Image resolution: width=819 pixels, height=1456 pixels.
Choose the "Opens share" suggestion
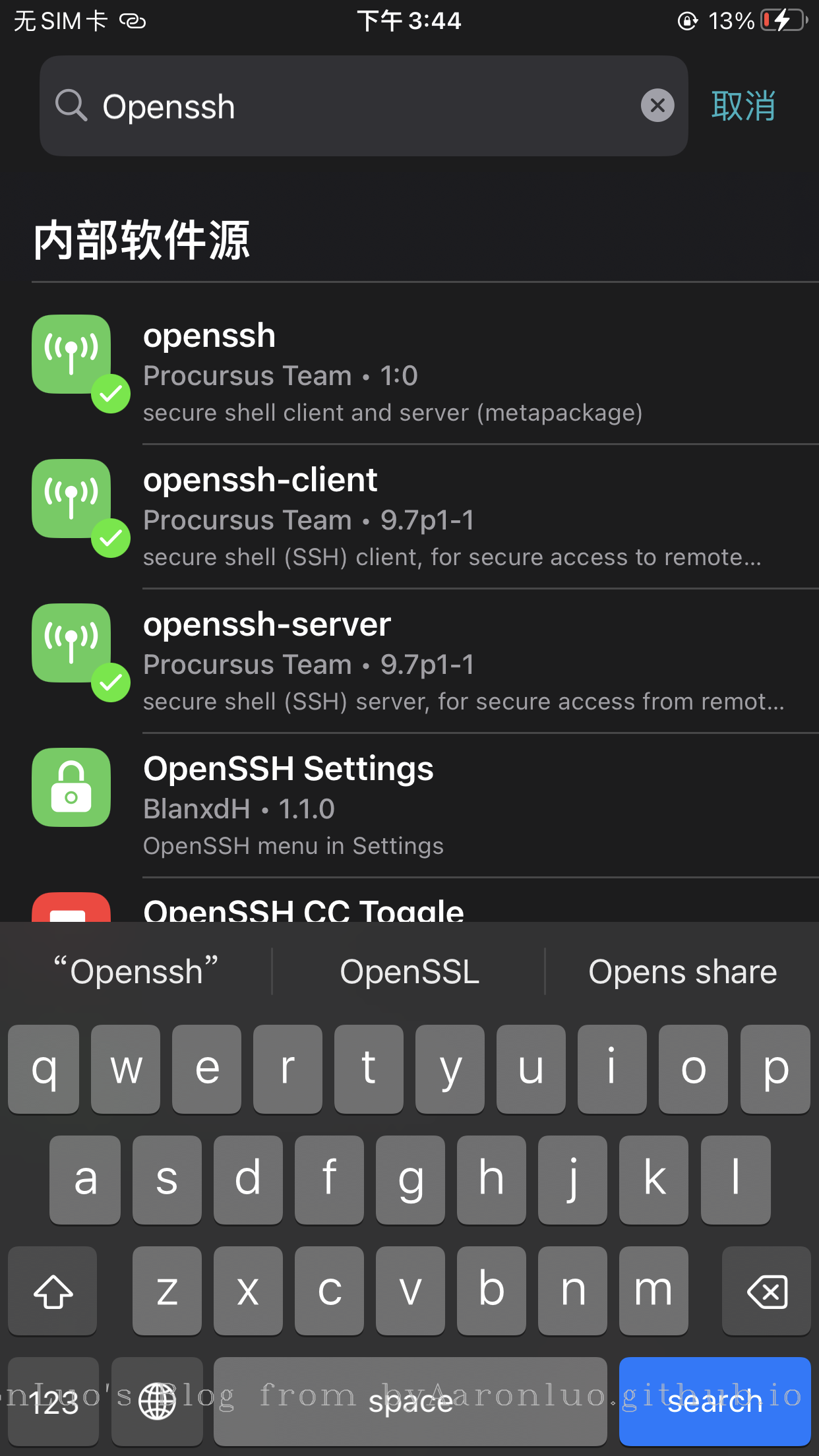click(x=682, y=972)
